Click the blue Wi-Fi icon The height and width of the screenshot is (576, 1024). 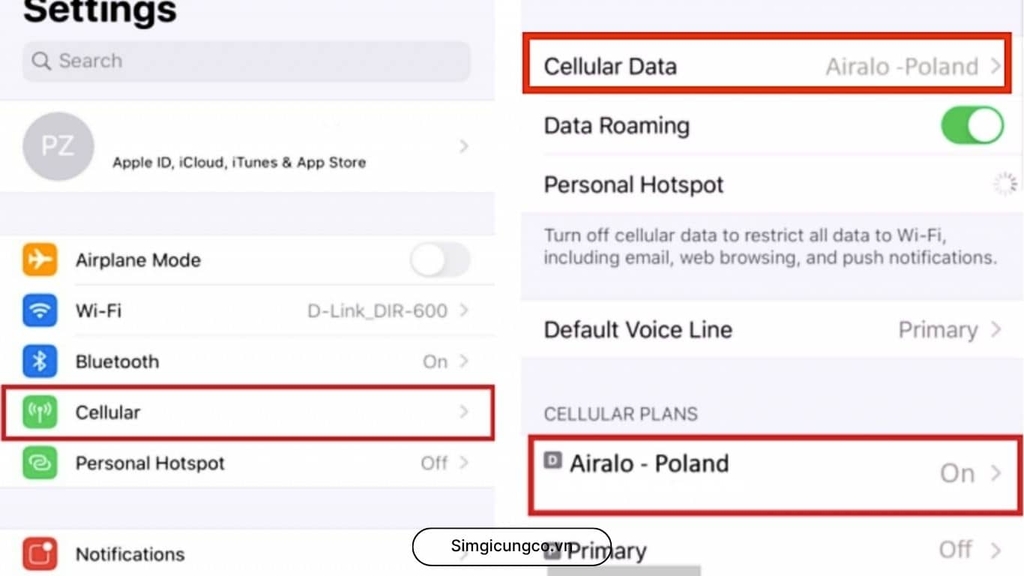[40, 311]
